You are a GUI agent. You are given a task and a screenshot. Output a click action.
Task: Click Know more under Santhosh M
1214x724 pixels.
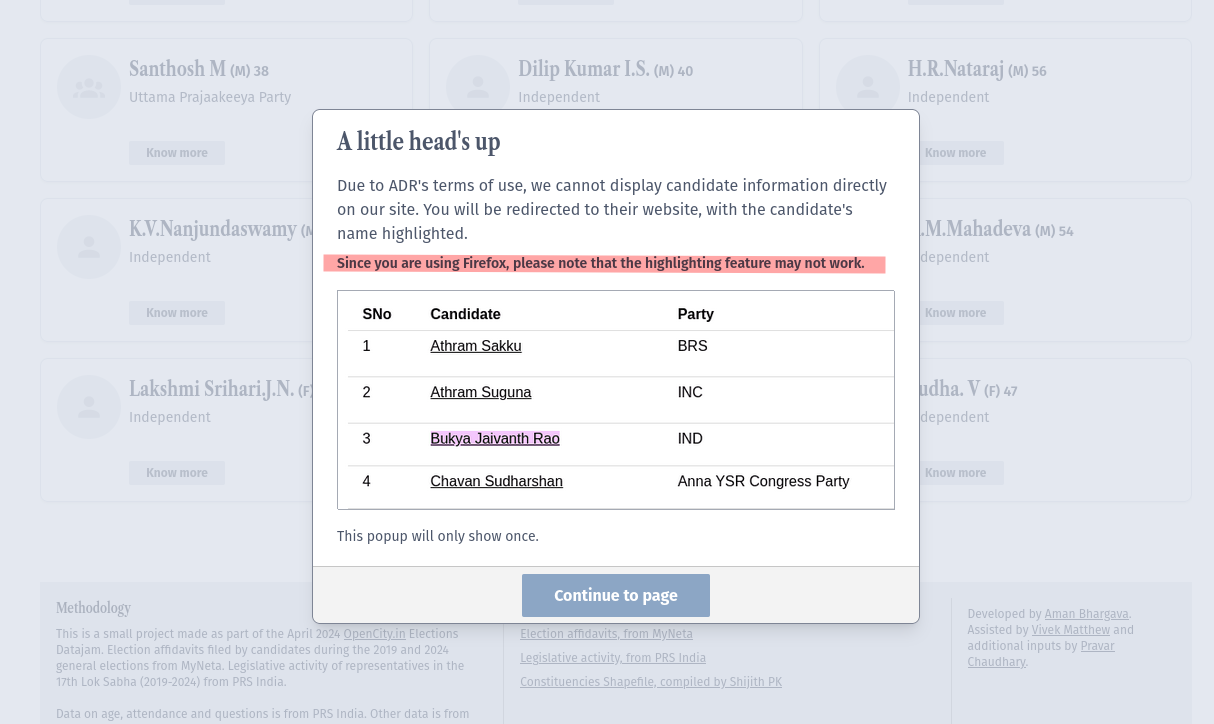coord(177,153)
